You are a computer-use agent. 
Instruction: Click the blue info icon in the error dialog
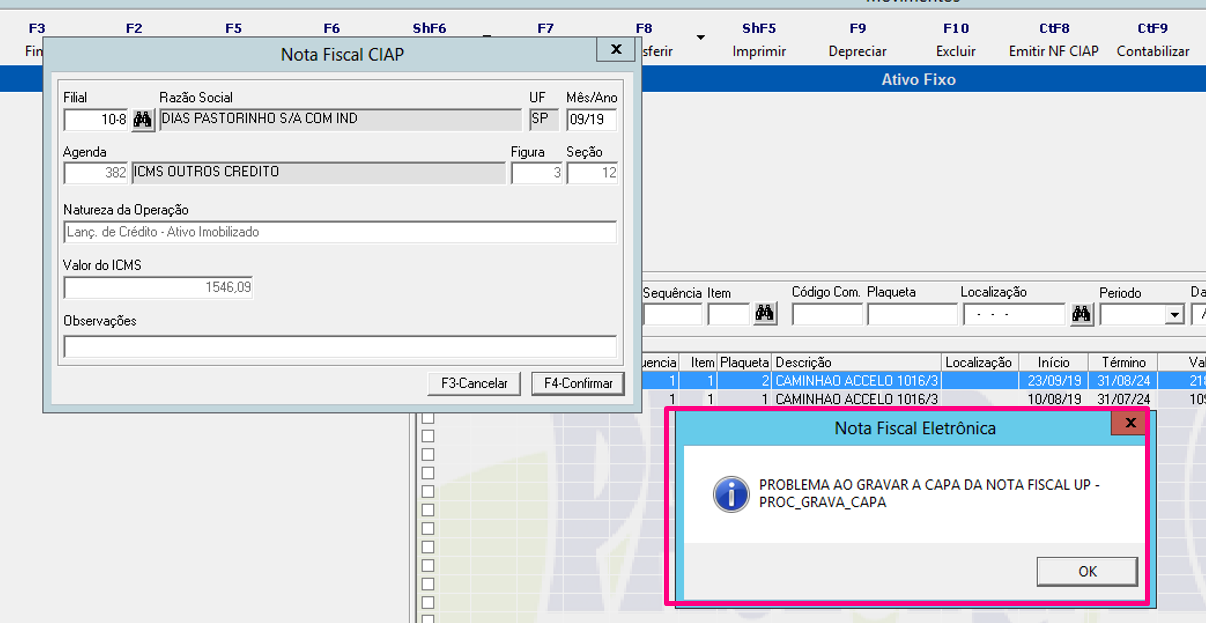pyautogui.click(x=732, y=494)
